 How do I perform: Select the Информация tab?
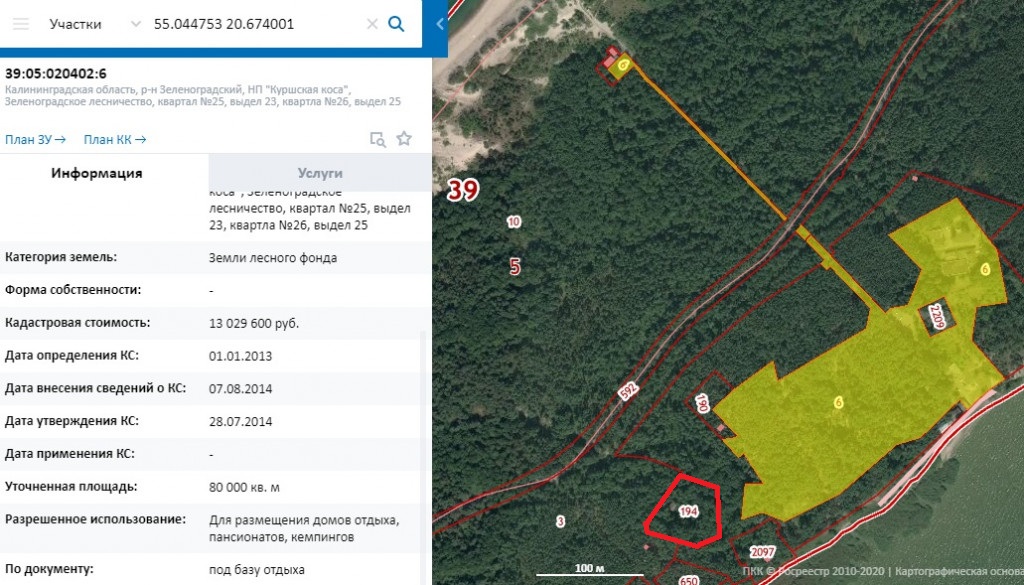[x=97, y=173]
